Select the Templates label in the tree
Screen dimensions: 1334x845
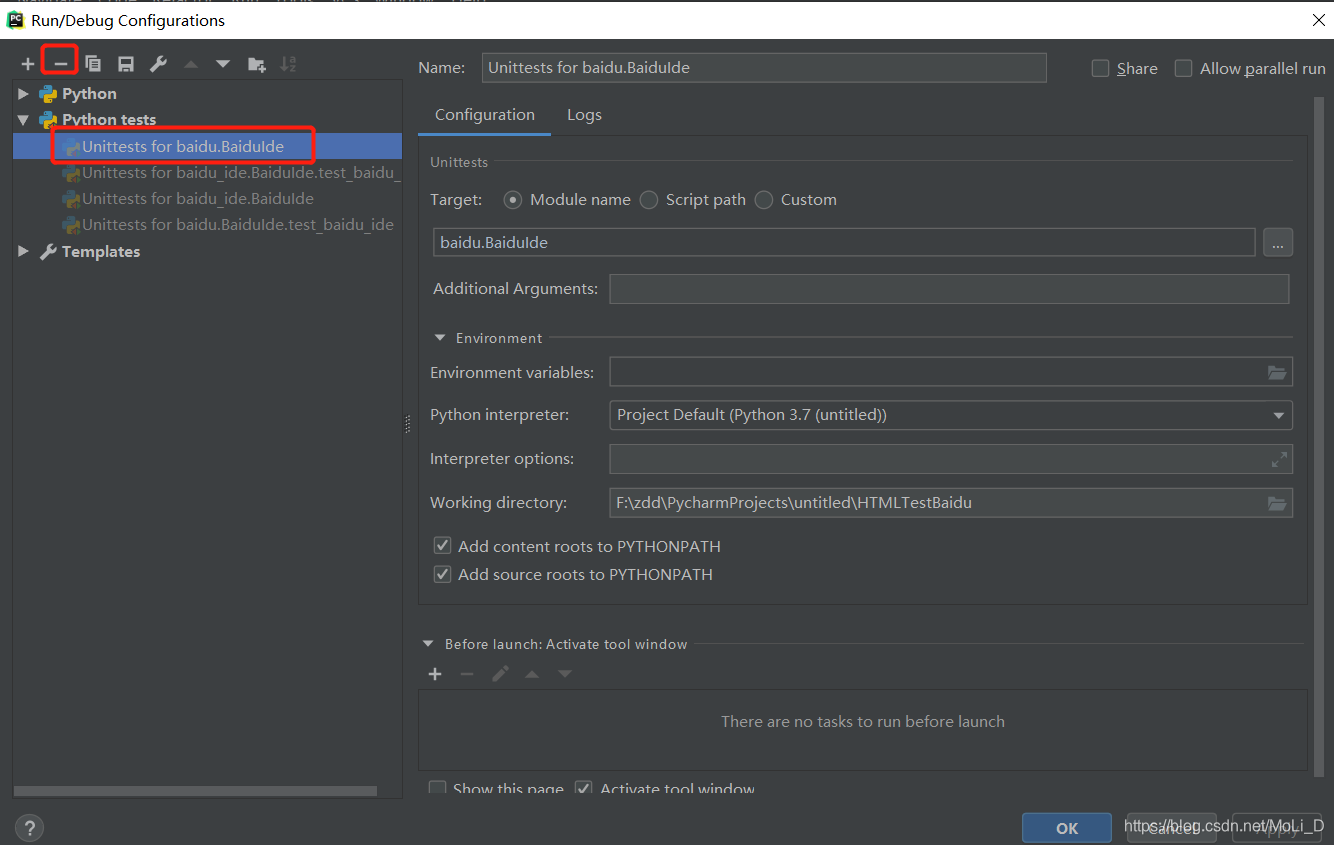101,252
